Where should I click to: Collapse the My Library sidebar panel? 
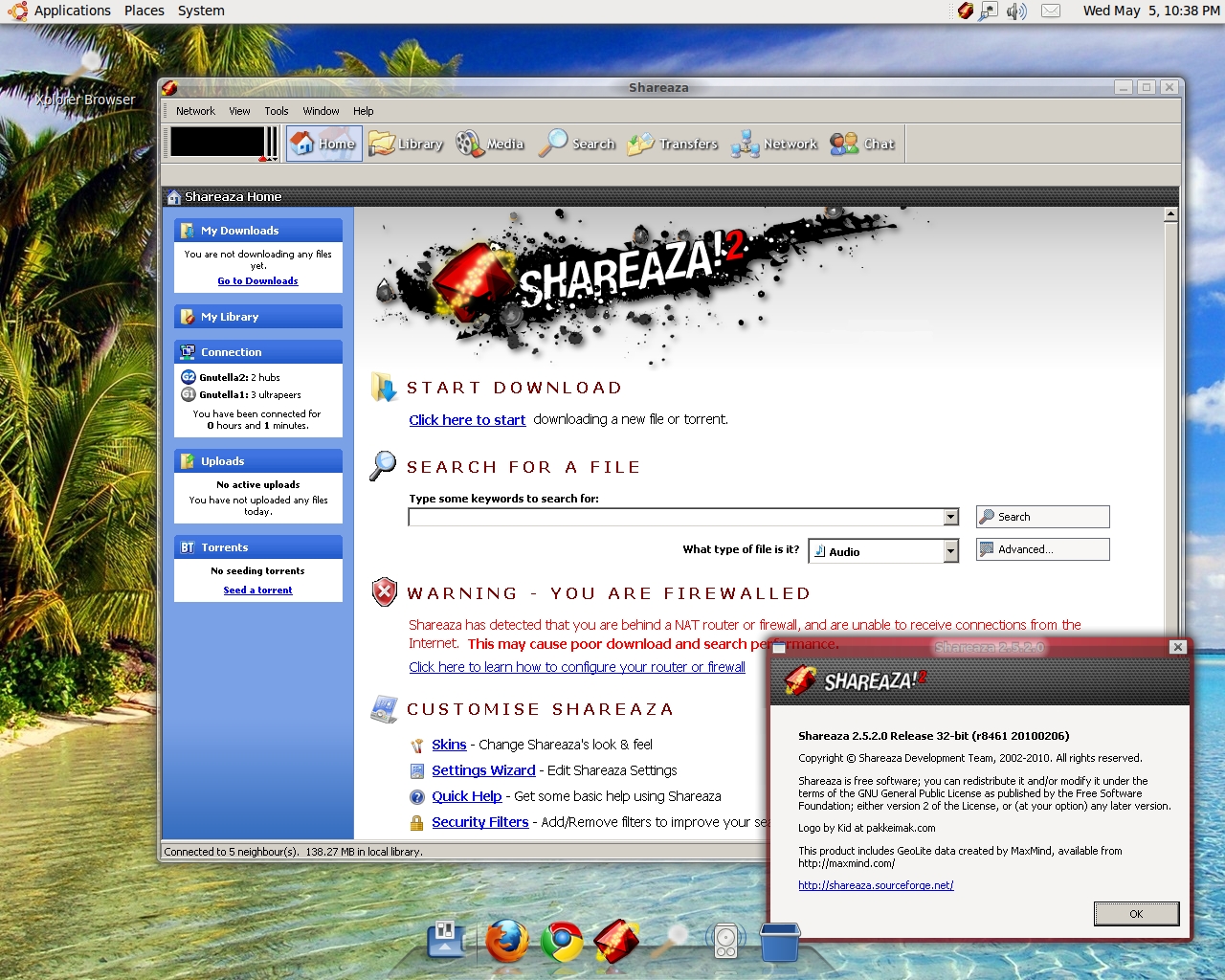[x=257, y=317]
